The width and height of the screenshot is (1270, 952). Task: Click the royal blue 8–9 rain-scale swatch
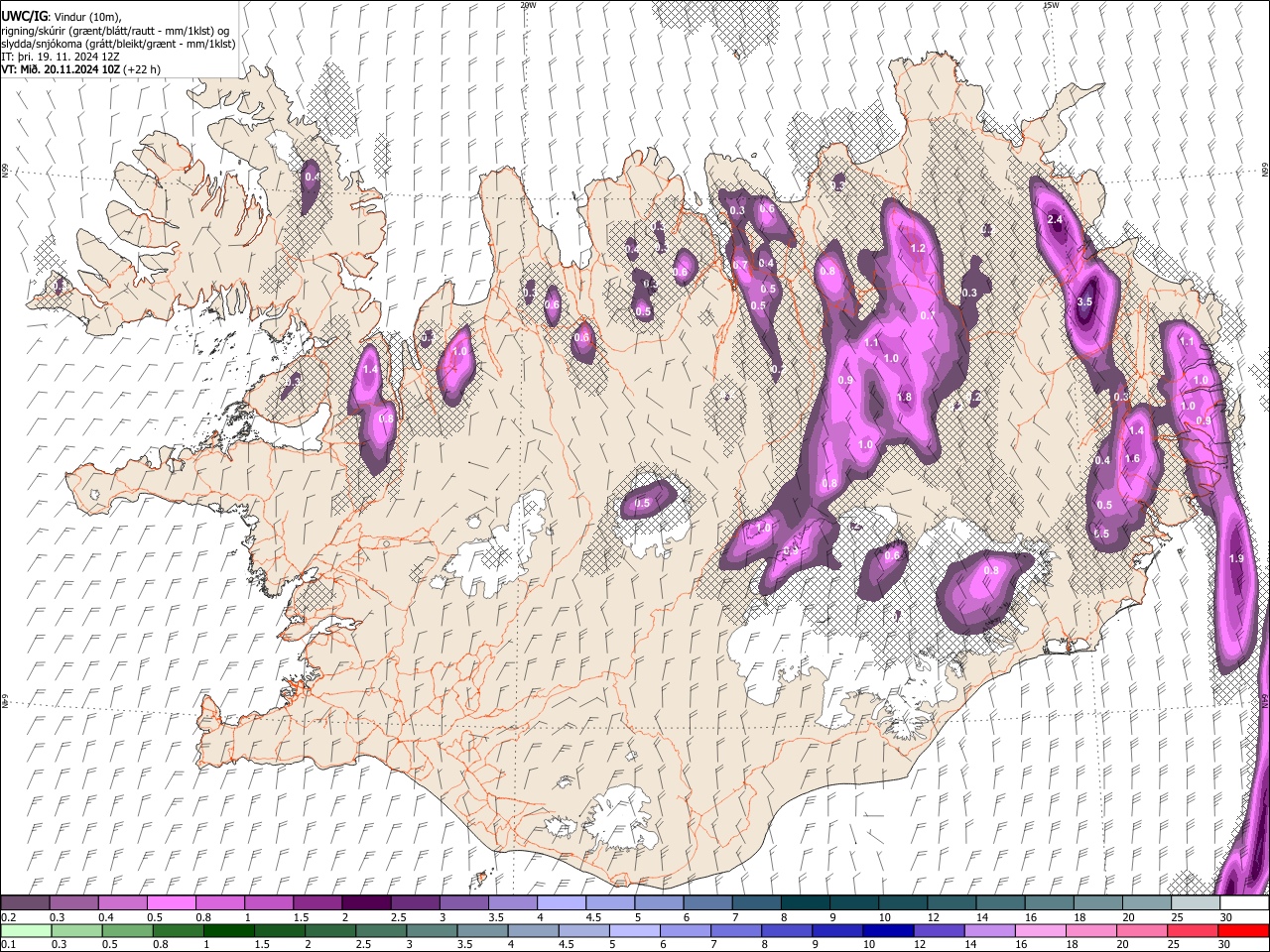[787, 930]
